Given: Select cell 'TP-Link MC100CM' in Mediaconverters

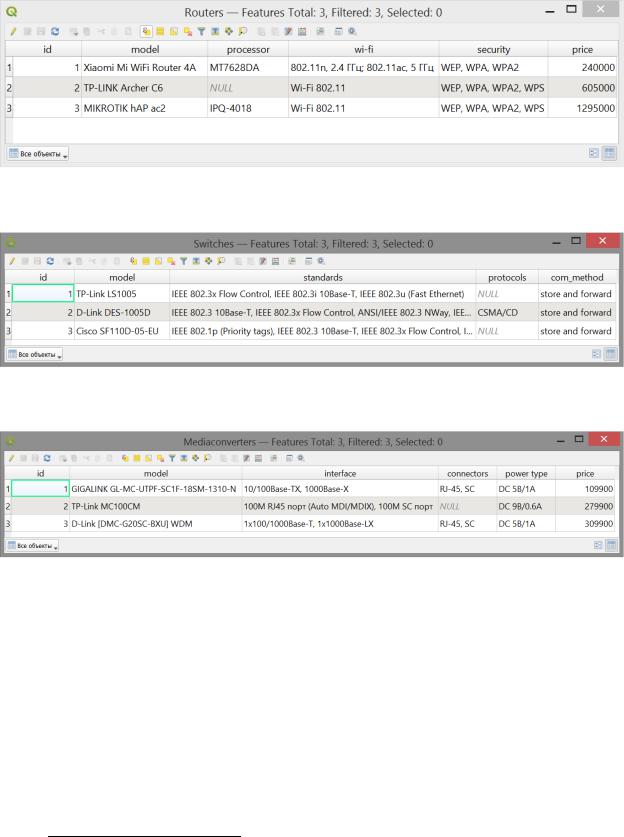Looking at the screenshot, I should tap(156, 507).
